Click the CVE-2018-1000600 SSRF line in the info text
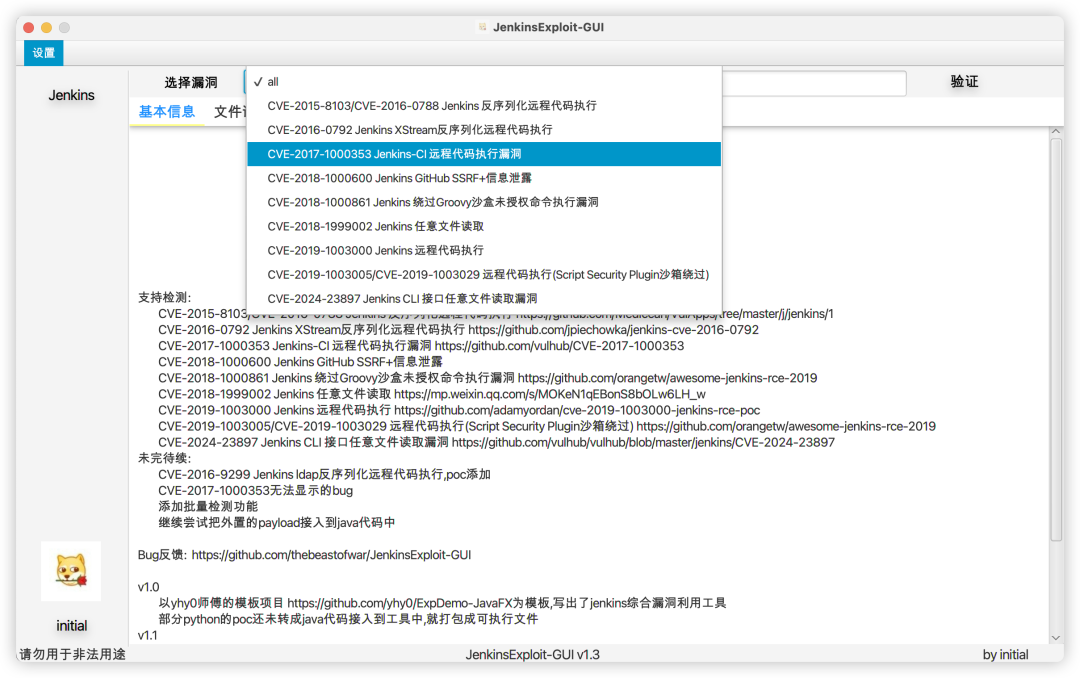Viewport: 1080px width, 678px height. 300,362
